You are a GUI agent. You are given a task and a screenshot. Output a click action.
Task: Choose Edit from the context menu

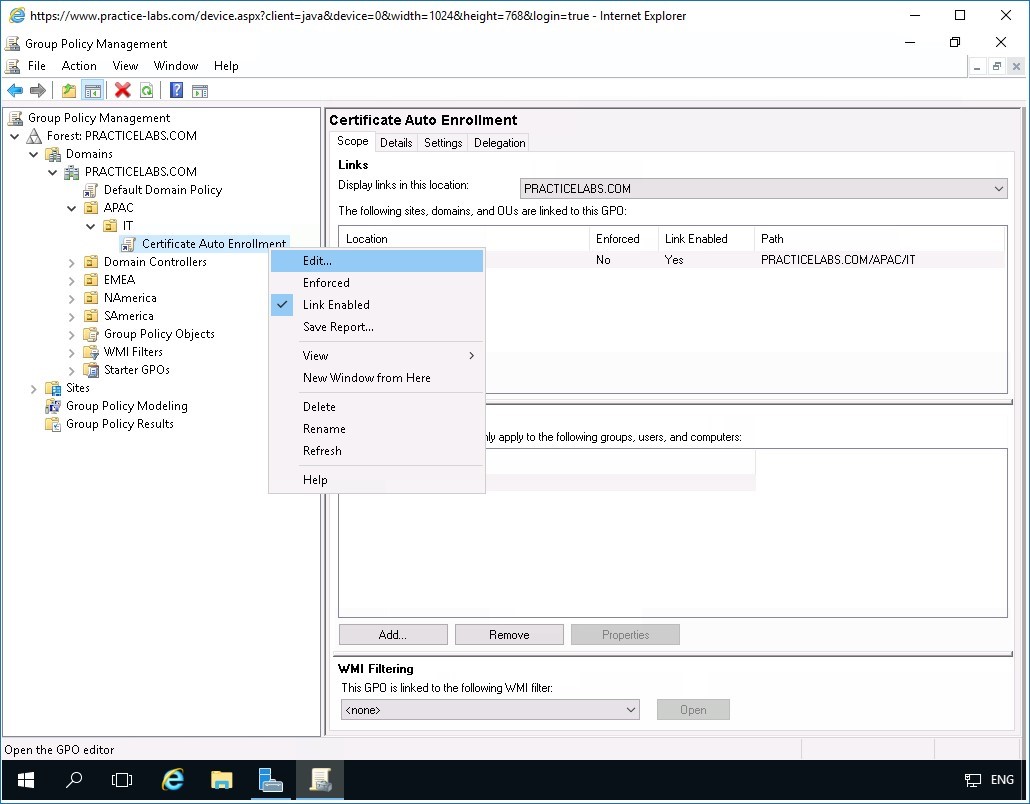[x=318, y=260]
